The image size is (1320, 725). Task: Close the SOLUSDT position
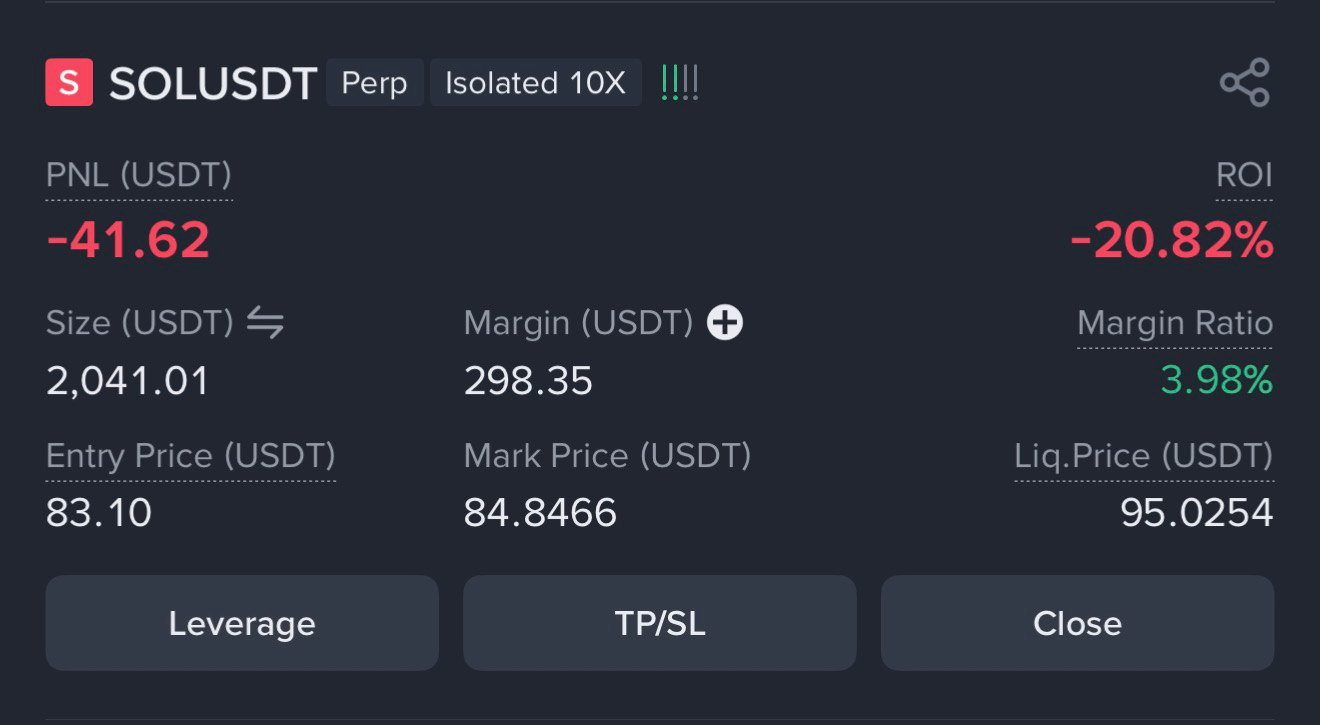pyautogui.click(x=1078, y=623)
